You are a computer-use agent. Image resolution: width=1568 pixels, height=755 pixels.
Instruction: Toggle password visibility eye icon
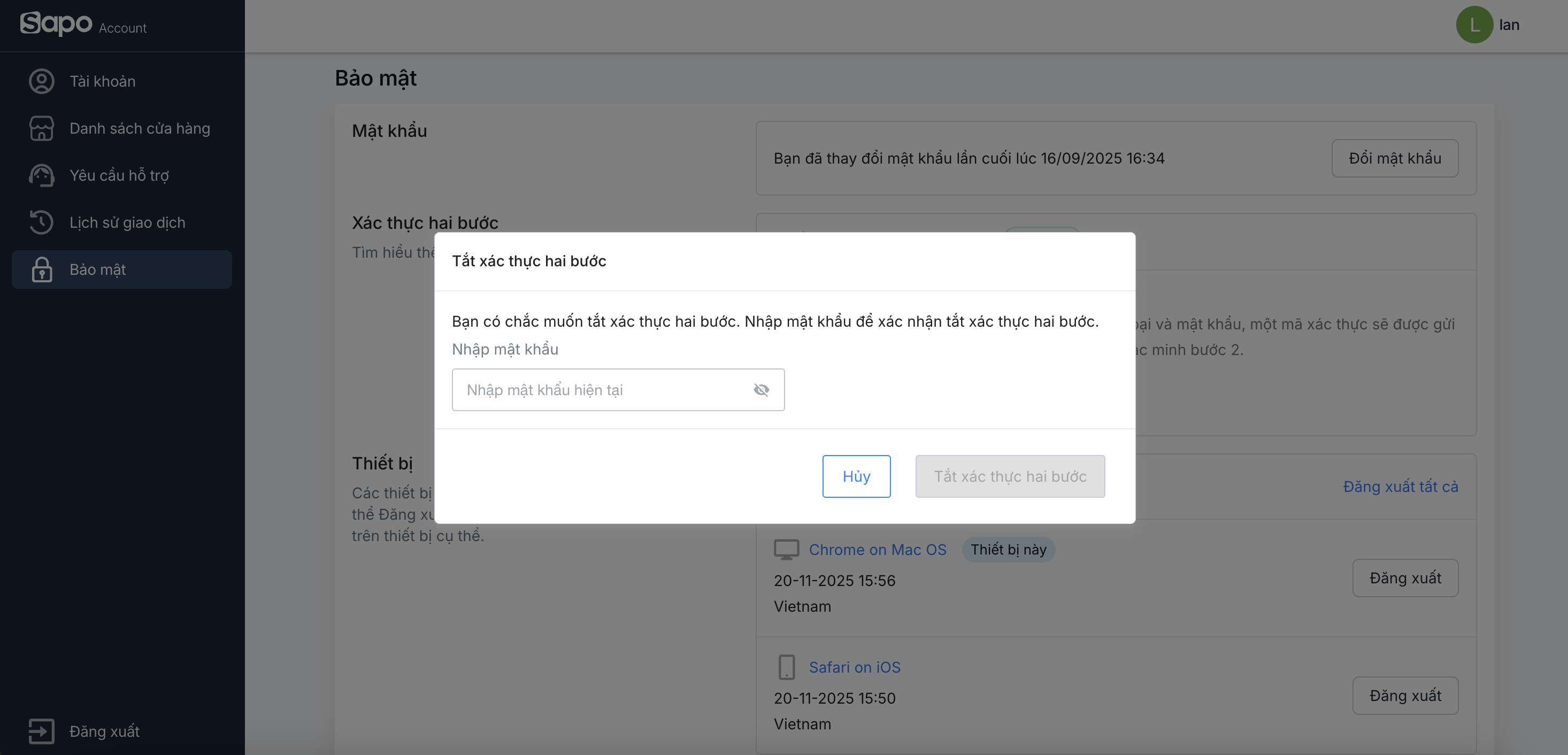click(761, 390)
